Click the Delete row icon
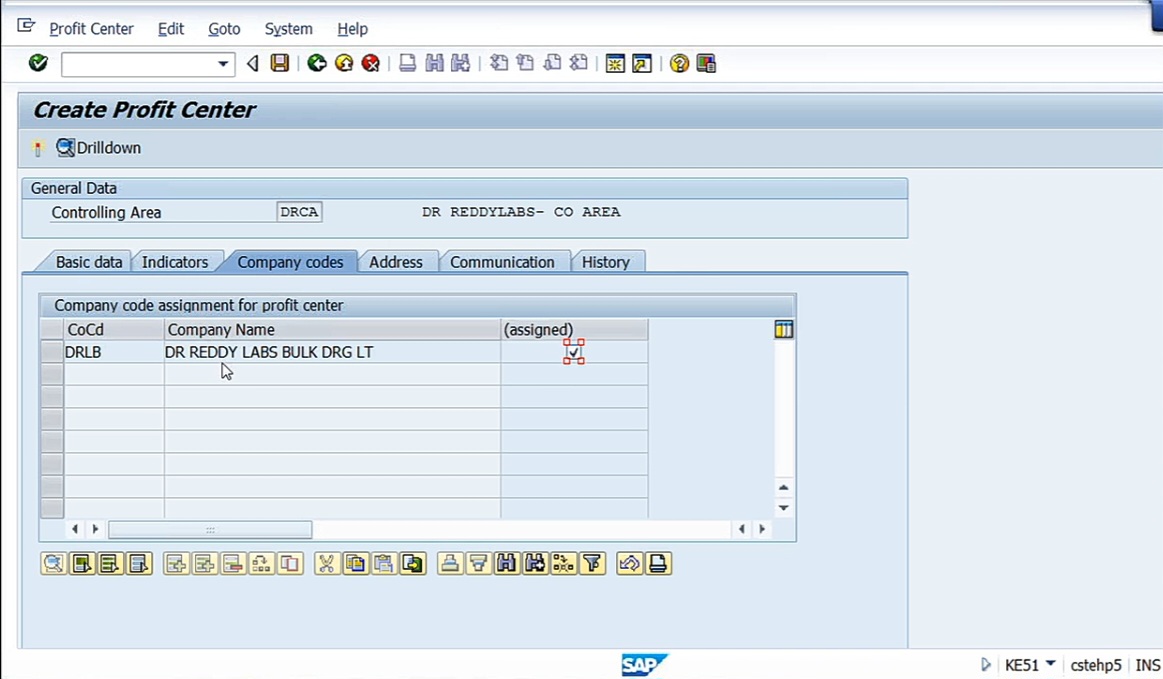The height and width of the screenshot is (679, 1163). point(233,564)
